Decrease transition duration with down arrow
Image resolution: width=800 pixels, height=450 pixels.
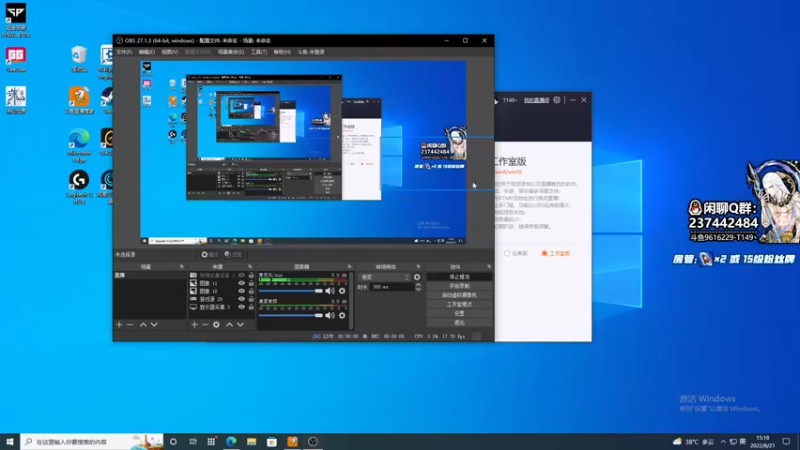[x=418, y=289]
